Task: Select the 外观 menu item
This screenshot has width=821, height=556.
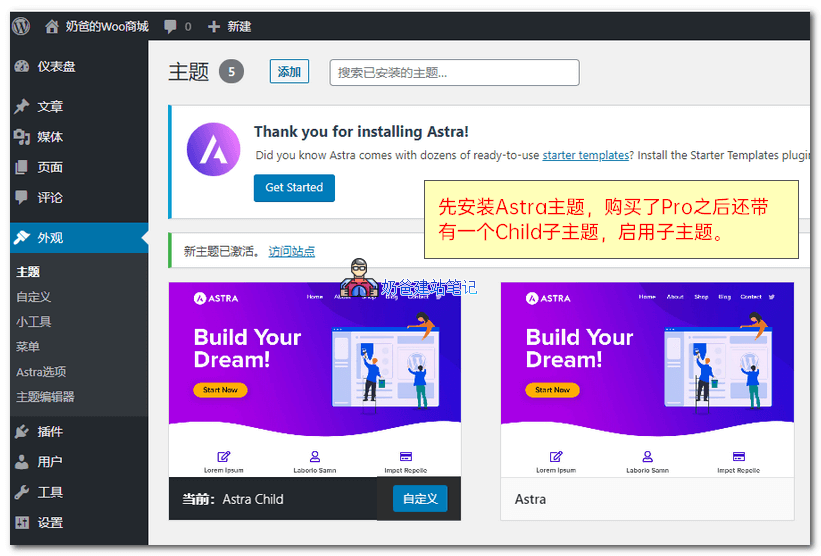Action: (x=79, y=238)
